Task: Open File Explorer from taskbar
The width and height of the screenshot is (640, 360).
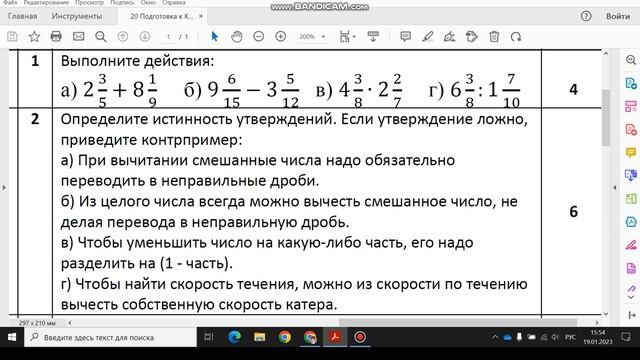Action: (x=260, y=337)
